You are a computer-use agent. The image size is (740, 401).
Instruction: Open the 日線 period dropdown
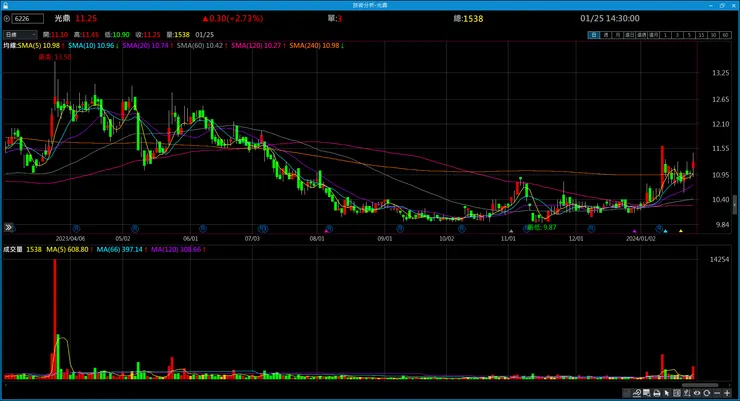point(20,34)
